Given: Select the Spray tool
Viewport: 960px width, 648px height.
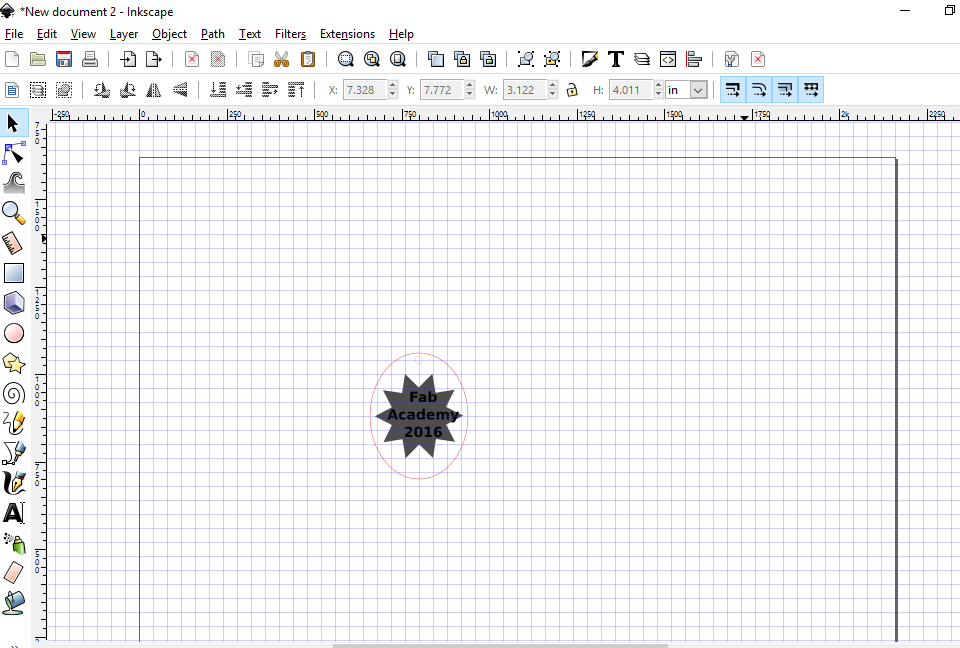Looking at the screenshot, I should point(13,543).
